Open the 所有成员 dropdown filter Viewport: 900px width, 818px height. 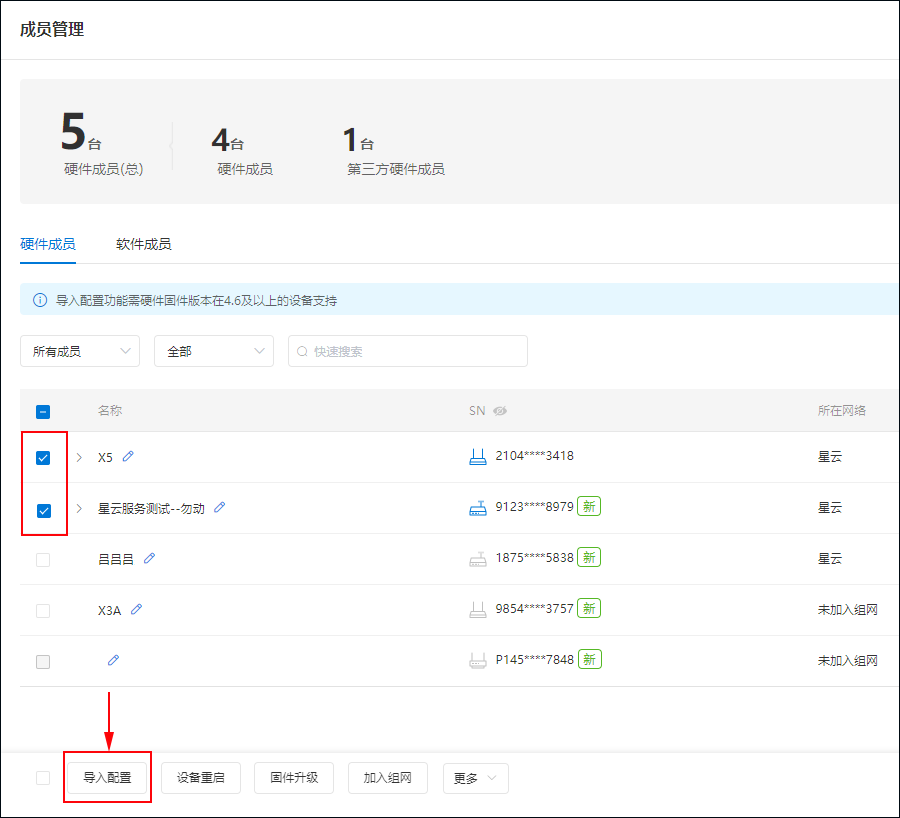point(80,351)
